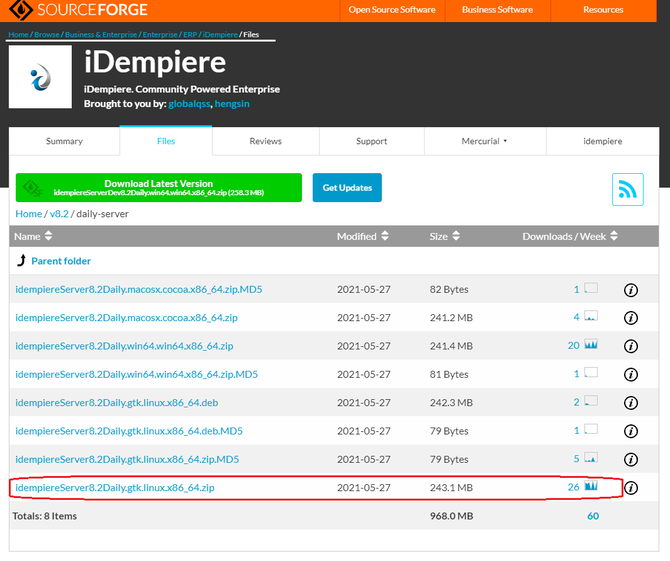Click Business & Enterprise breadcrumb link
The height and width of the screenshot is (561, 670).
(101, 35)
